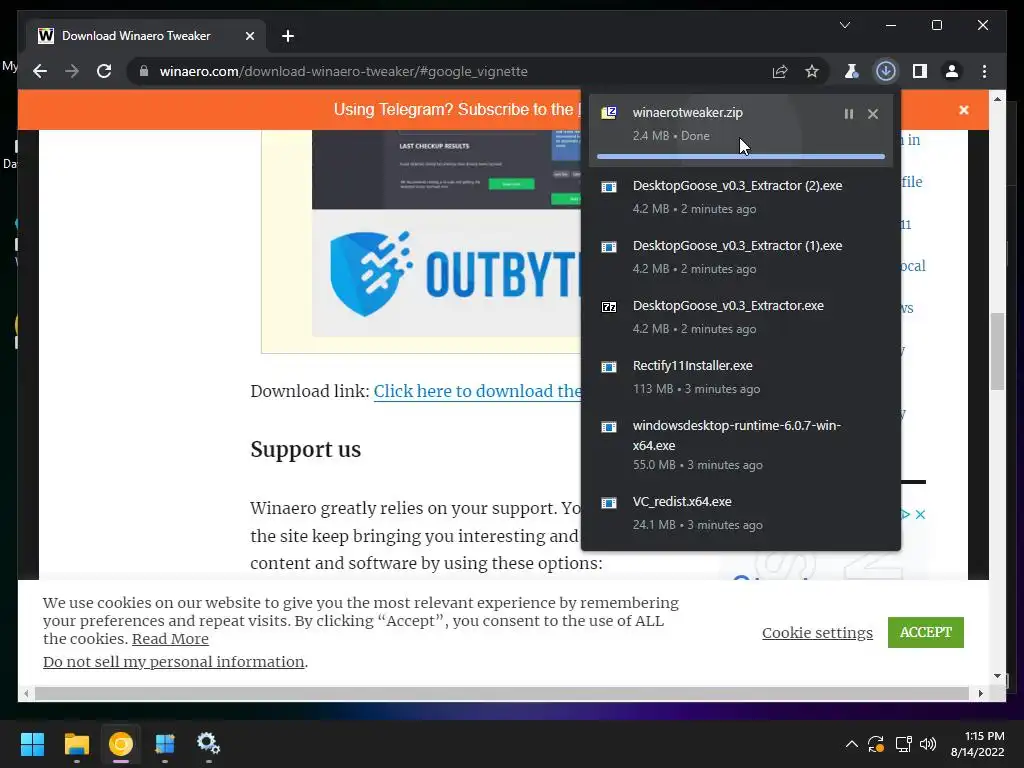Go back to the previous page
1024x768 pixels.
tap(40, 71)
